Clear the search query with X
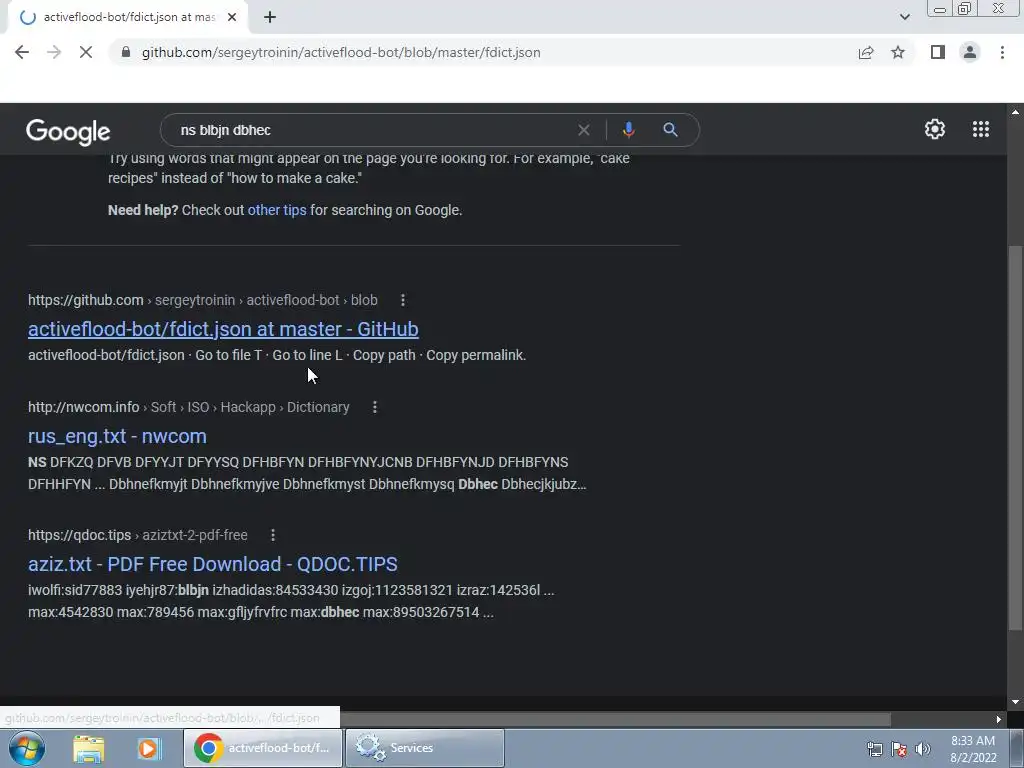This screenshot has height=768, width=1024. [x=584, y=130]
